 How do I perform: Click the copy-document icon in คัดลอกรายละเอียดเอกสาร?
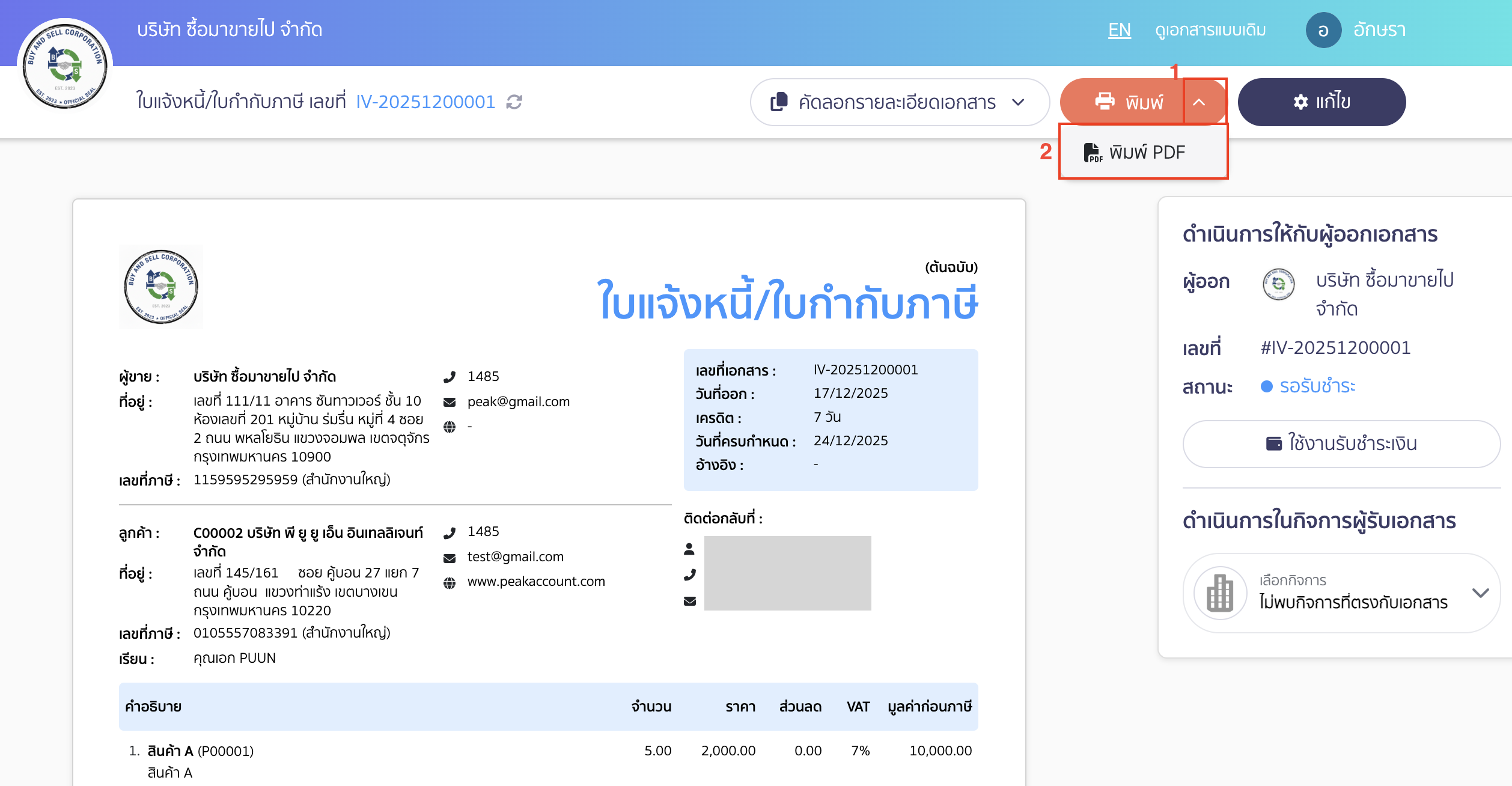(x=779, y=102)
